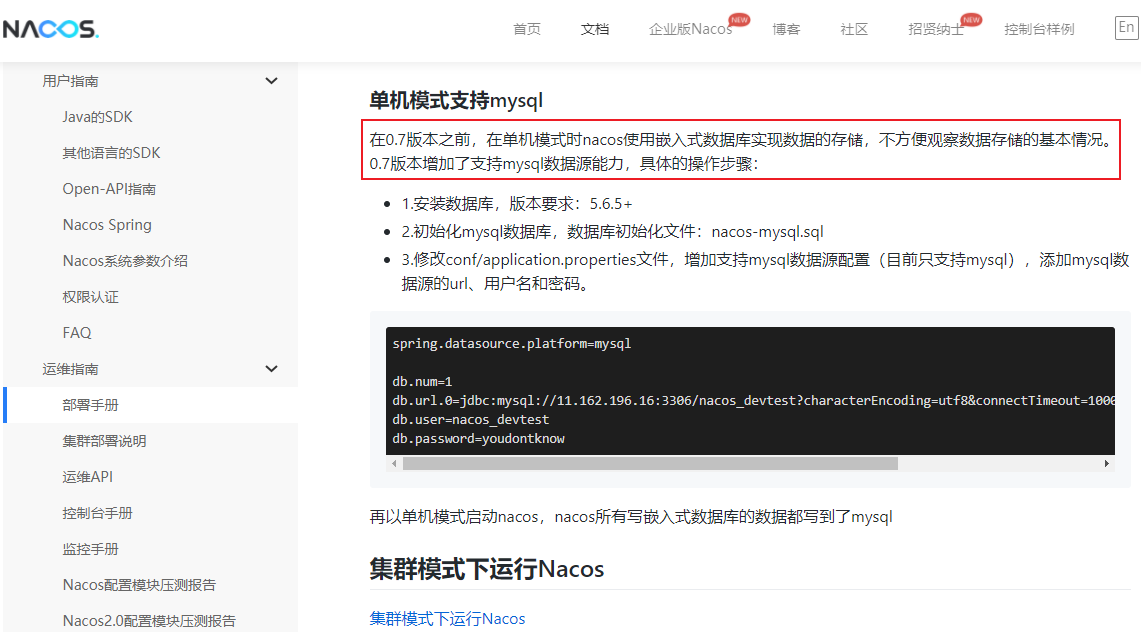Select Nacos Spring in the sidebar
This screenshot has height=632, width=1141.
click(107, 225)
